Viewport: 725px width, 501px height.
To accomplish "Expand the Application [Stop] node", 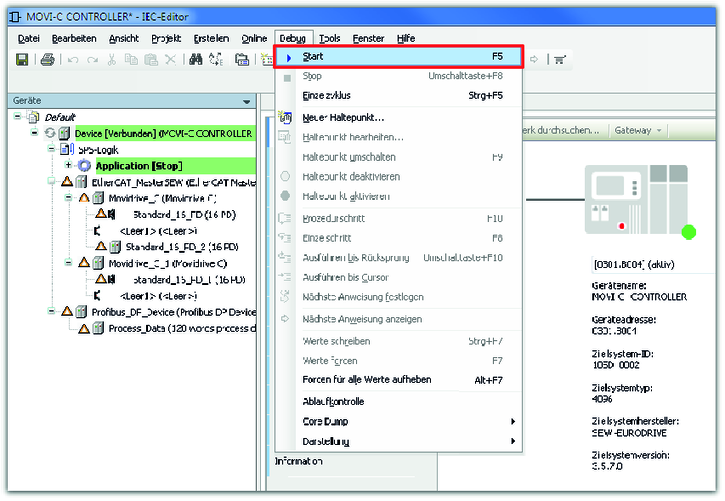I will pos(68,165).
